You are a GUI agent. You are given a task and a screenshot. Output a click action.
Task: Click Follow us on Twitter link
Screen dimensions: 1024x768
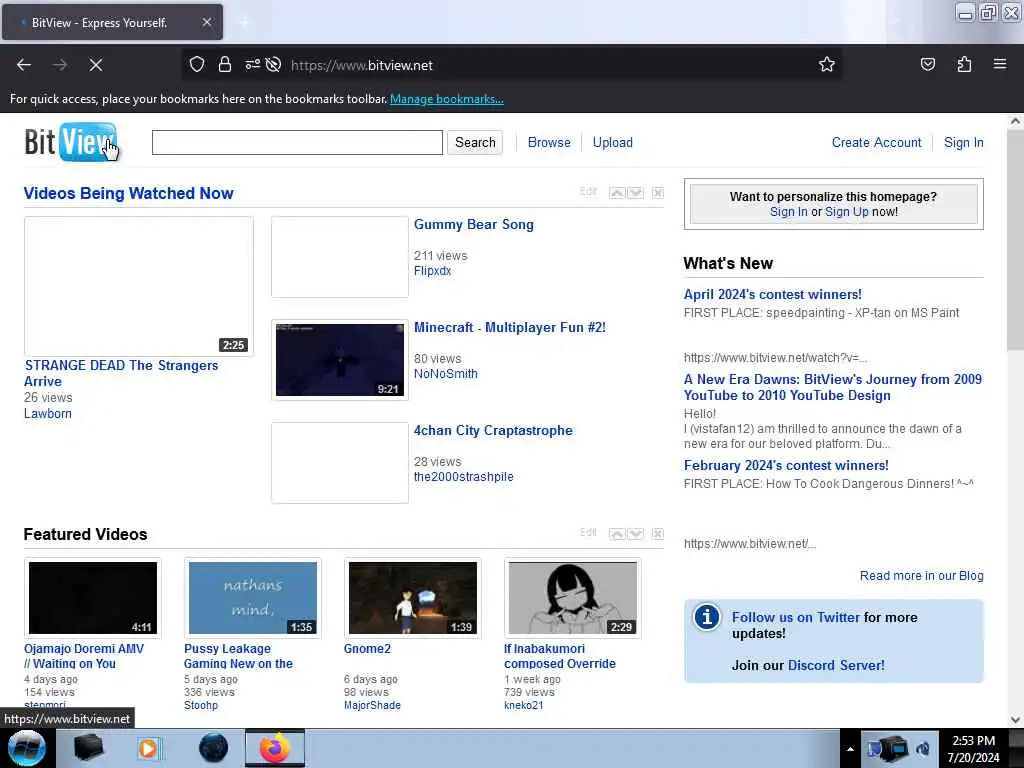click(x=795, y=617)
